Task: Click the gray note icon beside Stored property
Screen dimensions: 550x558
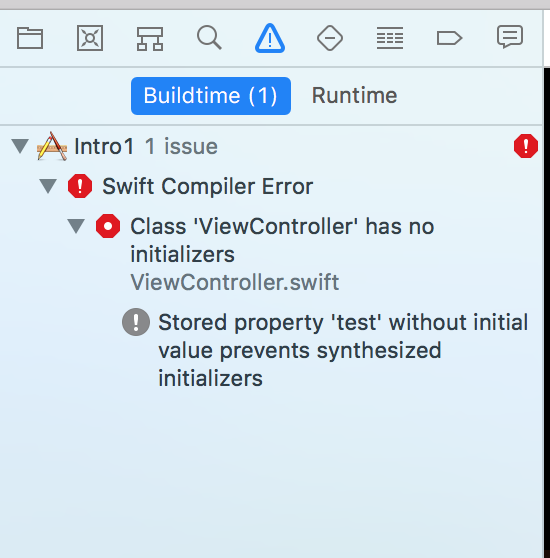Action: pos(136,322)
